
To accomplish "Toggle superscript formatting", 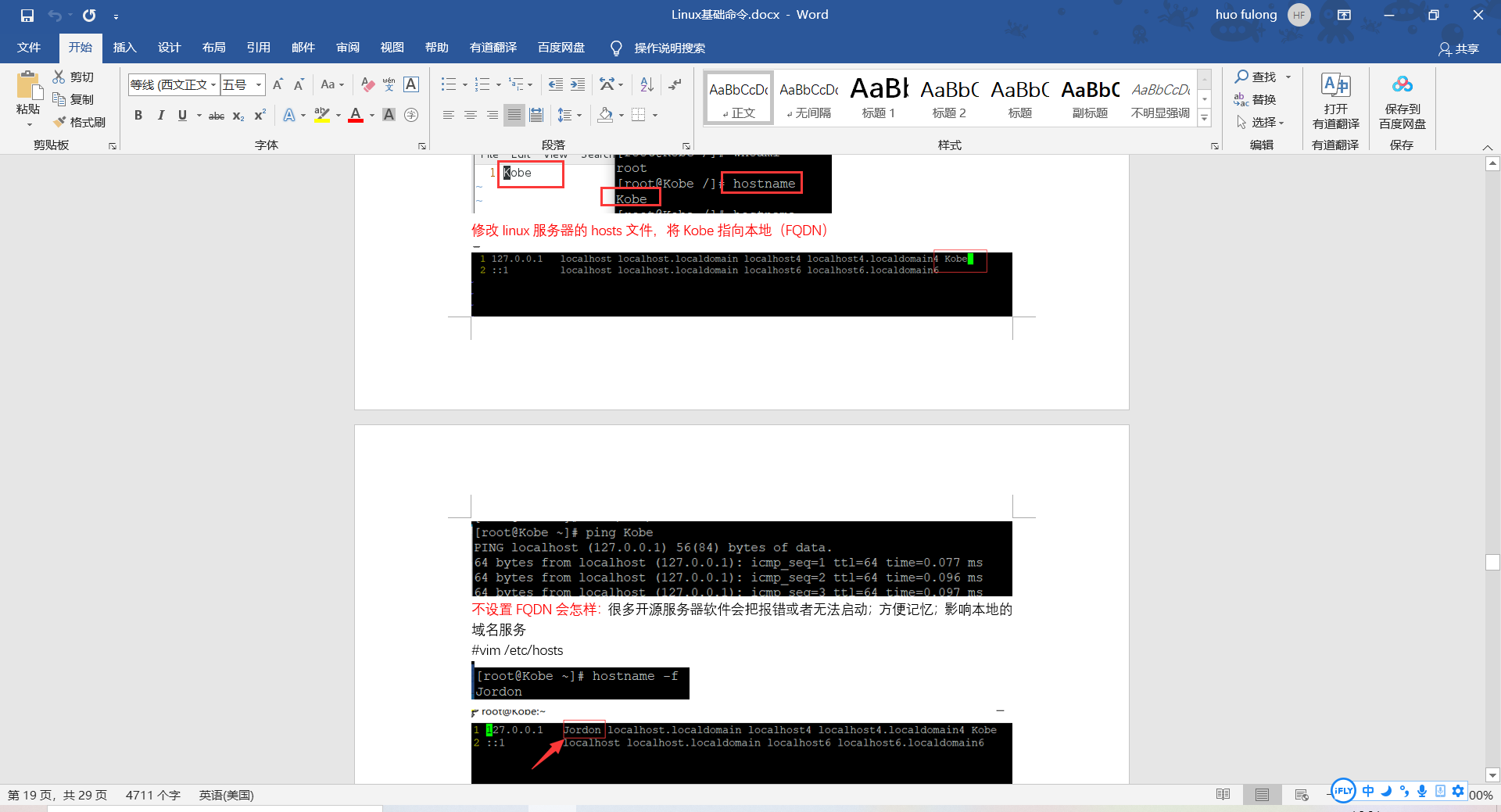I will click(x=260, y=116).
